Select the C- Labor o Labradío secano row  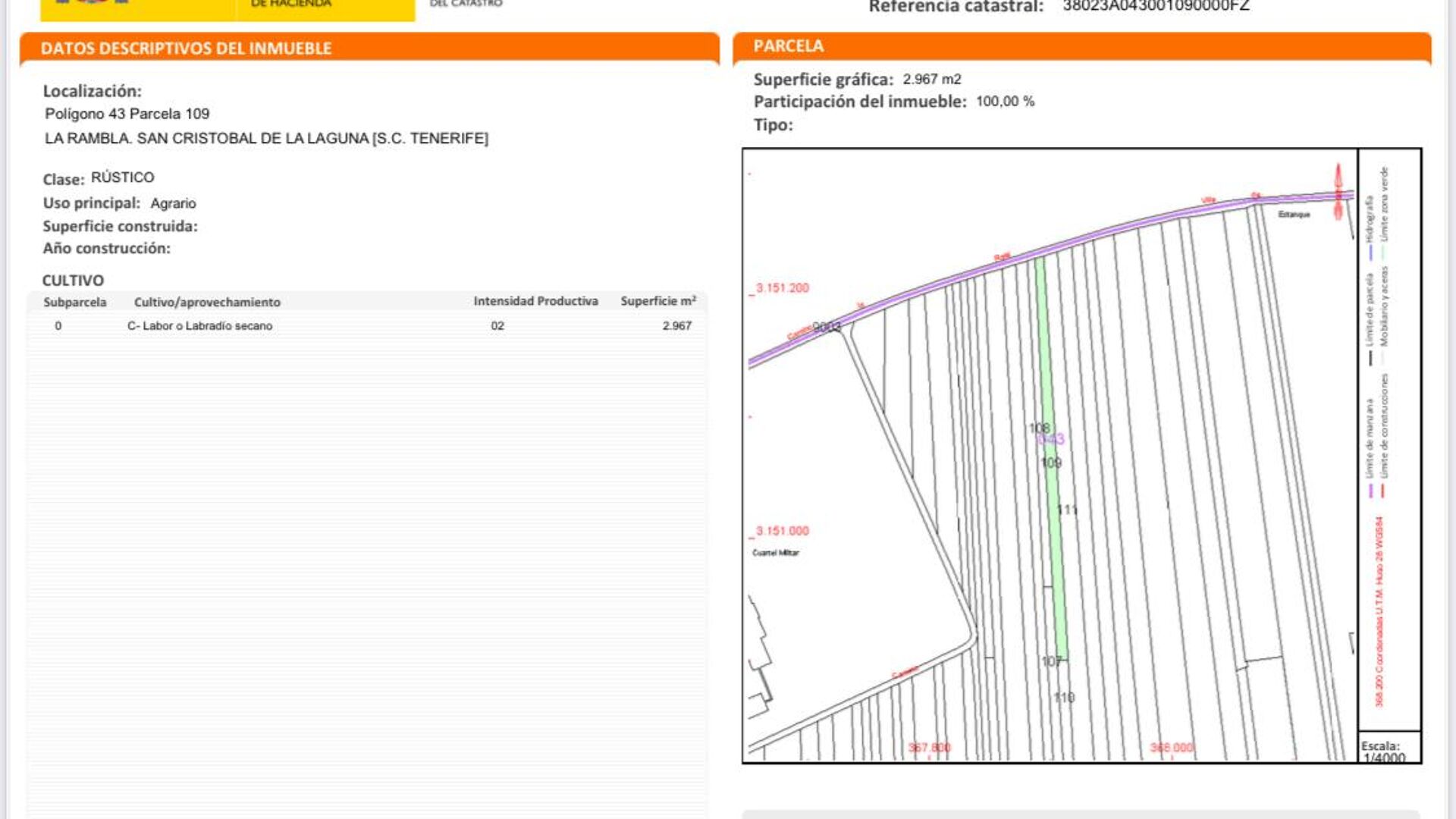click(200, 326)
